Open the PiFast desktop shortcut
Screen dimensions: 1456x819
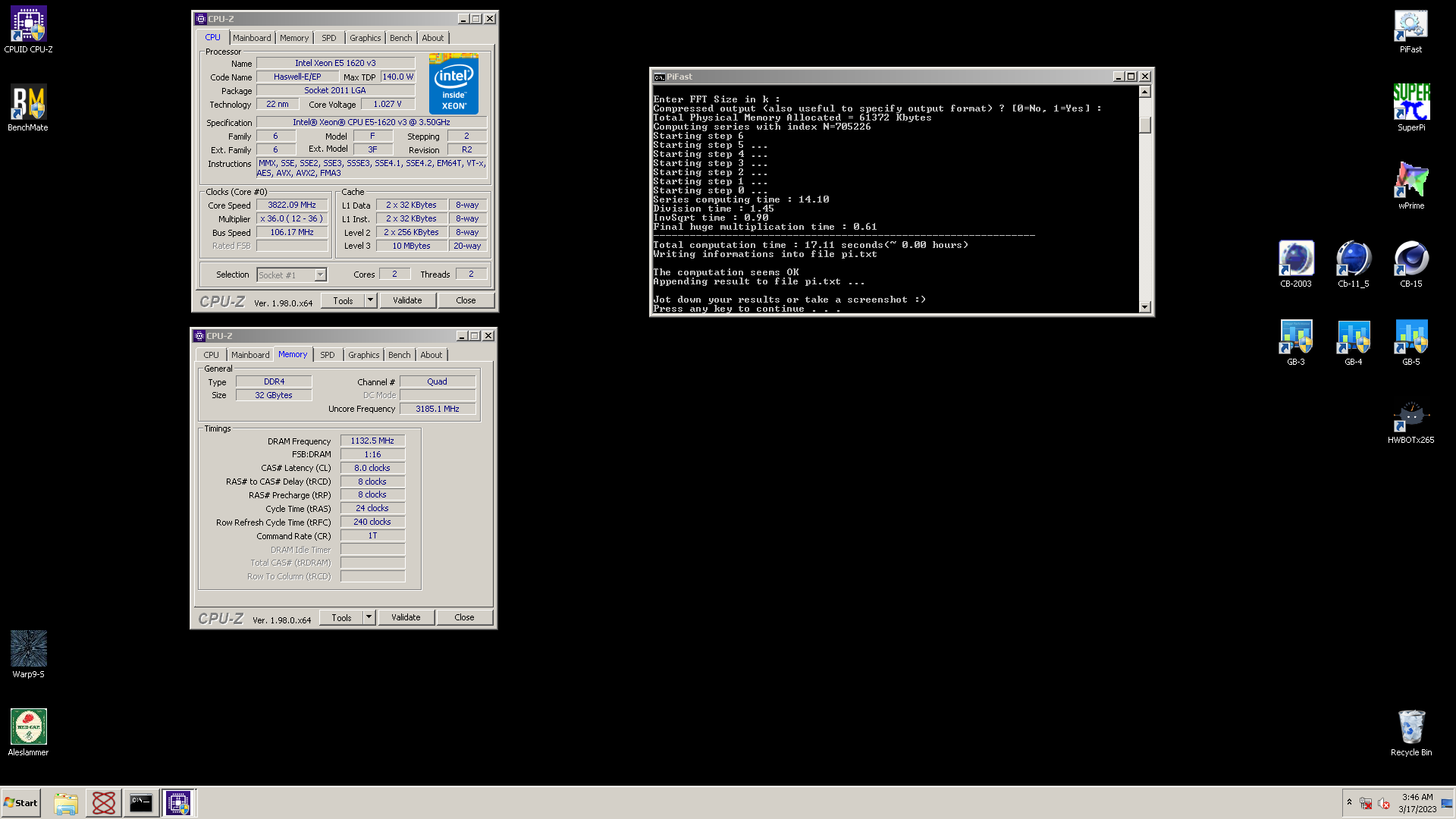1410,30
